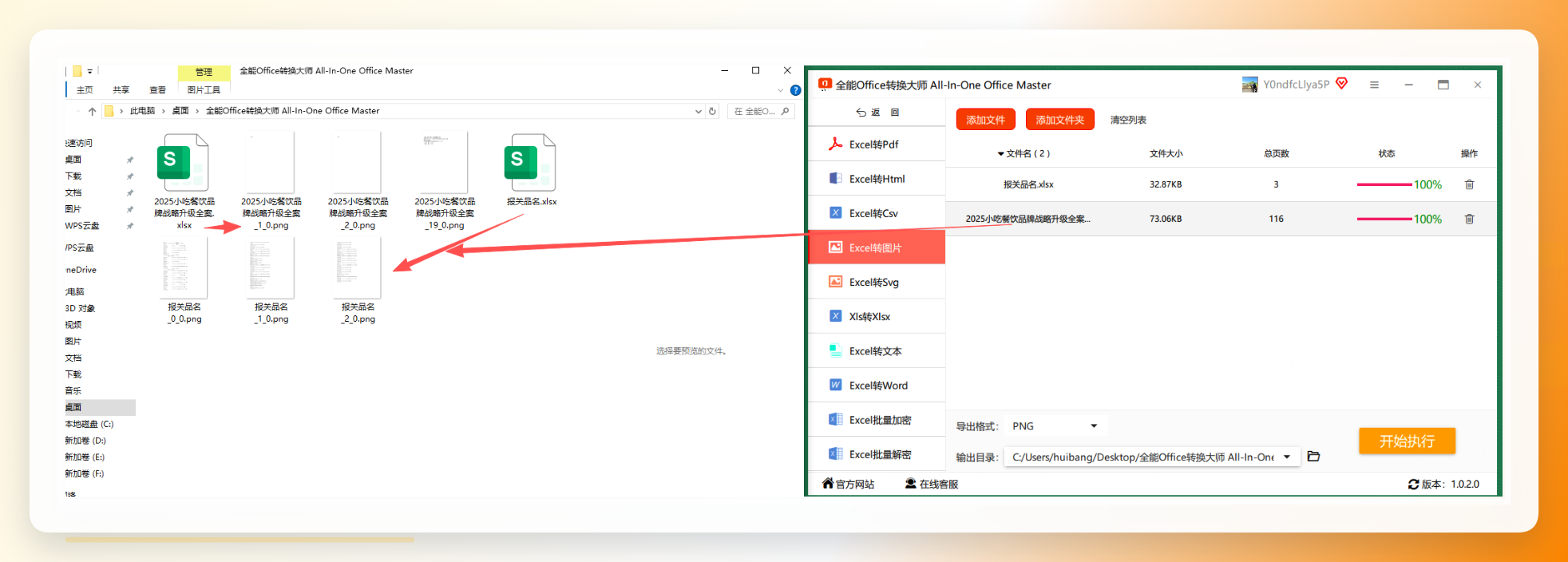Select thumbnail 报关品名_1_0.png

point(271,268)
